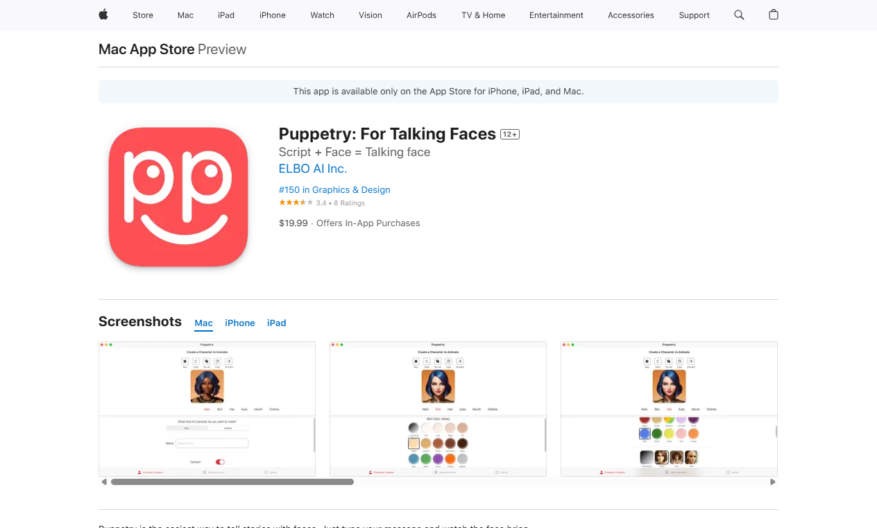
Task: Open second screenshot with skin color palette
Action: click(x=438, y=409)
